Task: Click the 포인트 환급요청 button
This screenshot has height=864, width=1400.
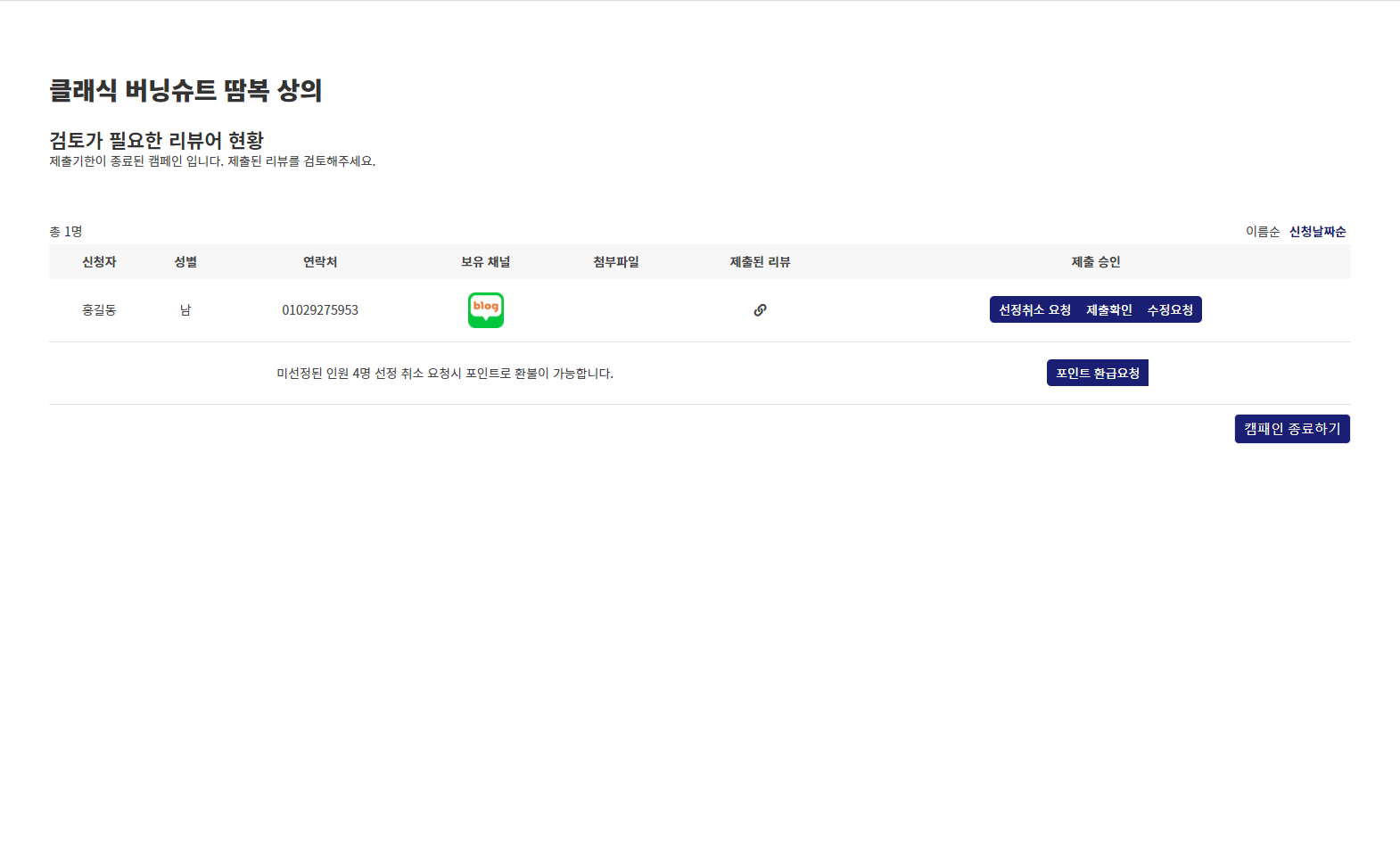Action: click(1097, 374)
